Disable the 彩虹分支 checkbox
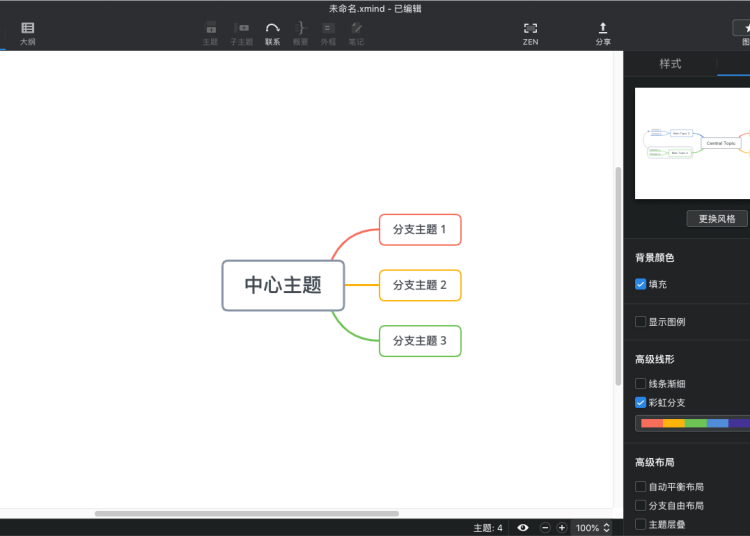750x536 pixels. coord(641,403)
